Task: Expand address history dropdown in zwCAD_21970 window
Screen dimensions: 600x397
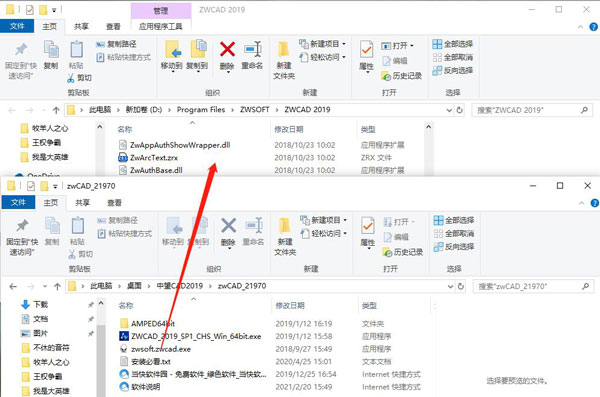Action: point(450,286)
